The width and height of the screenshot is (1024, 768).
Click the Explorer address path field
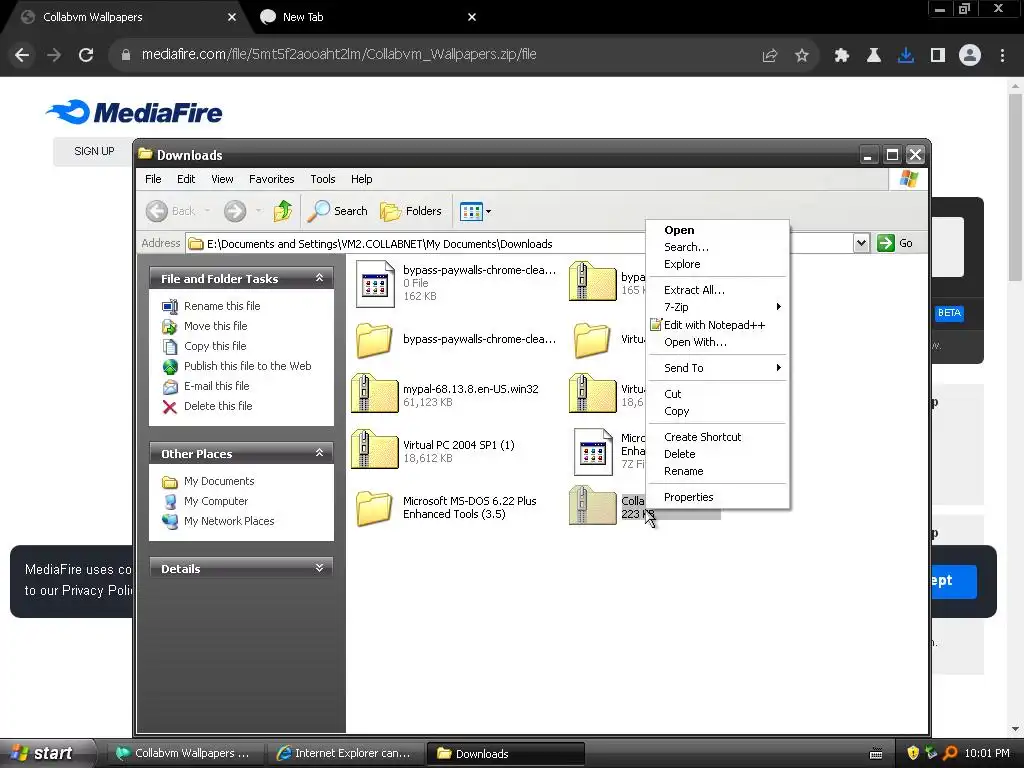519,244
